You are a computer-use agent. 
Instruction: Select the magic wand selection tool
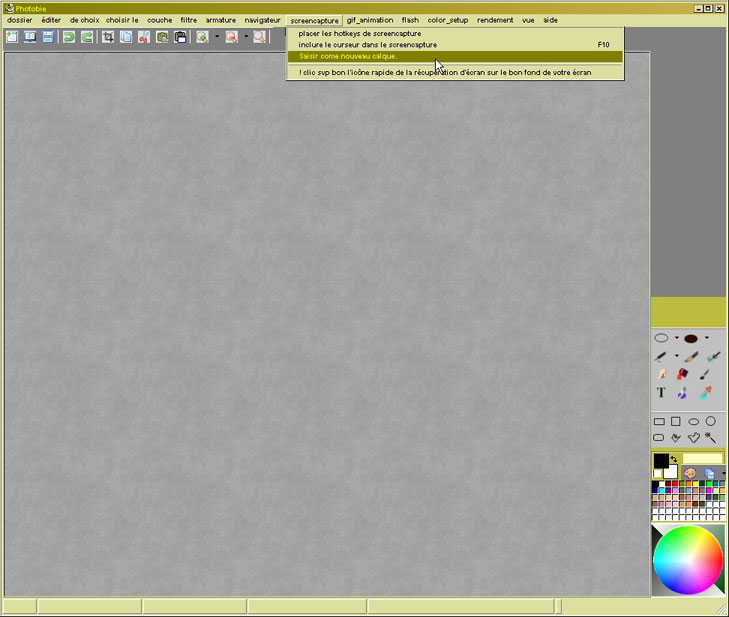pos(710,438)
